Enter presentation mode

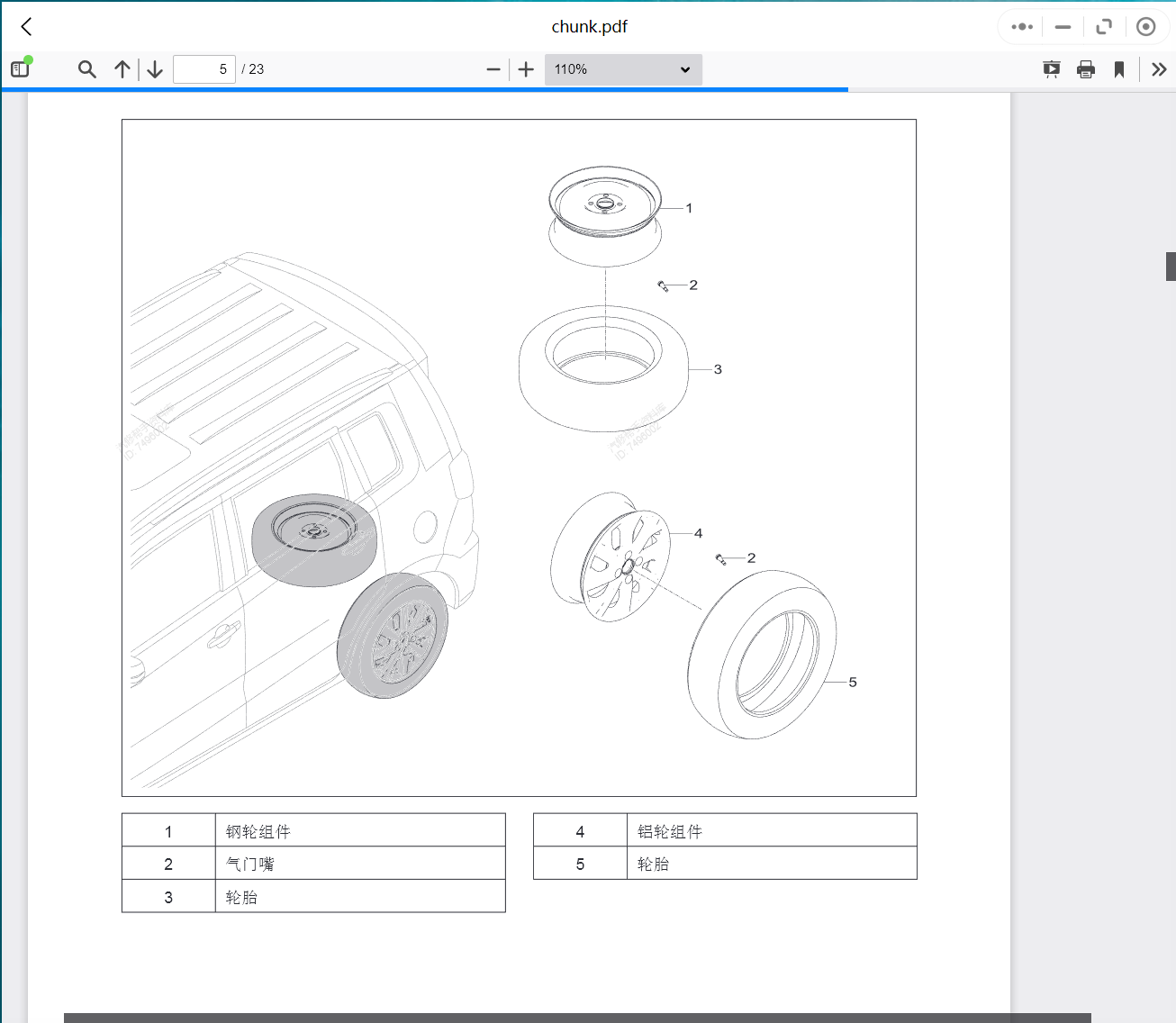1051,68
